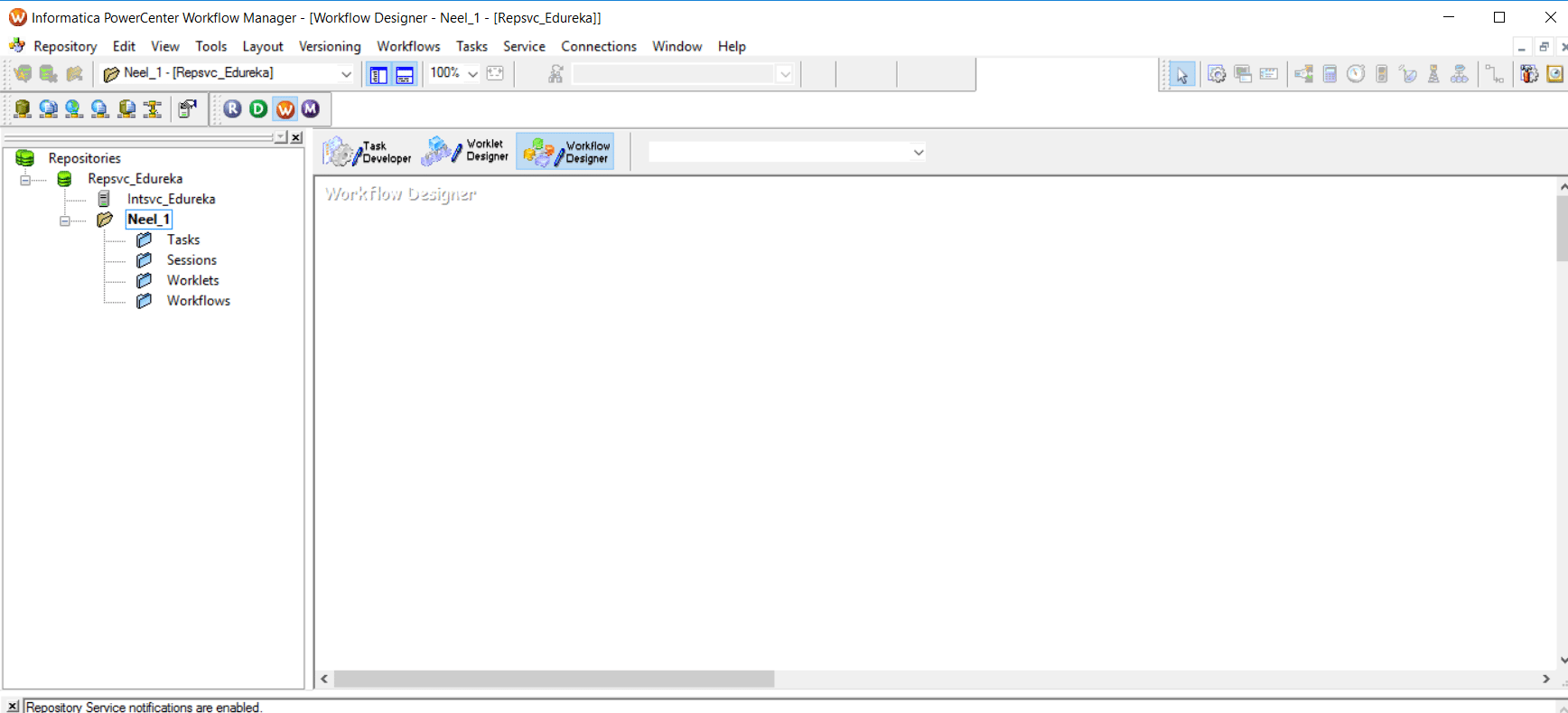Click the plain globe connection icon

pyautogui.click(x=74, y=108)
